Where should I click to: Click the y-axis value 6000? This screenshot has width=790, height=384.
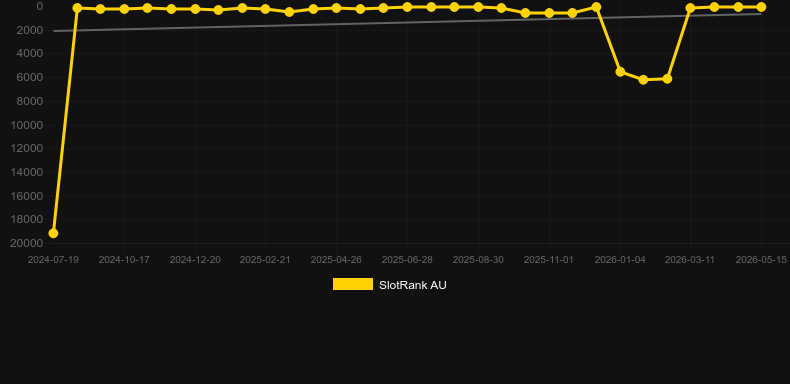pos(30,77)
